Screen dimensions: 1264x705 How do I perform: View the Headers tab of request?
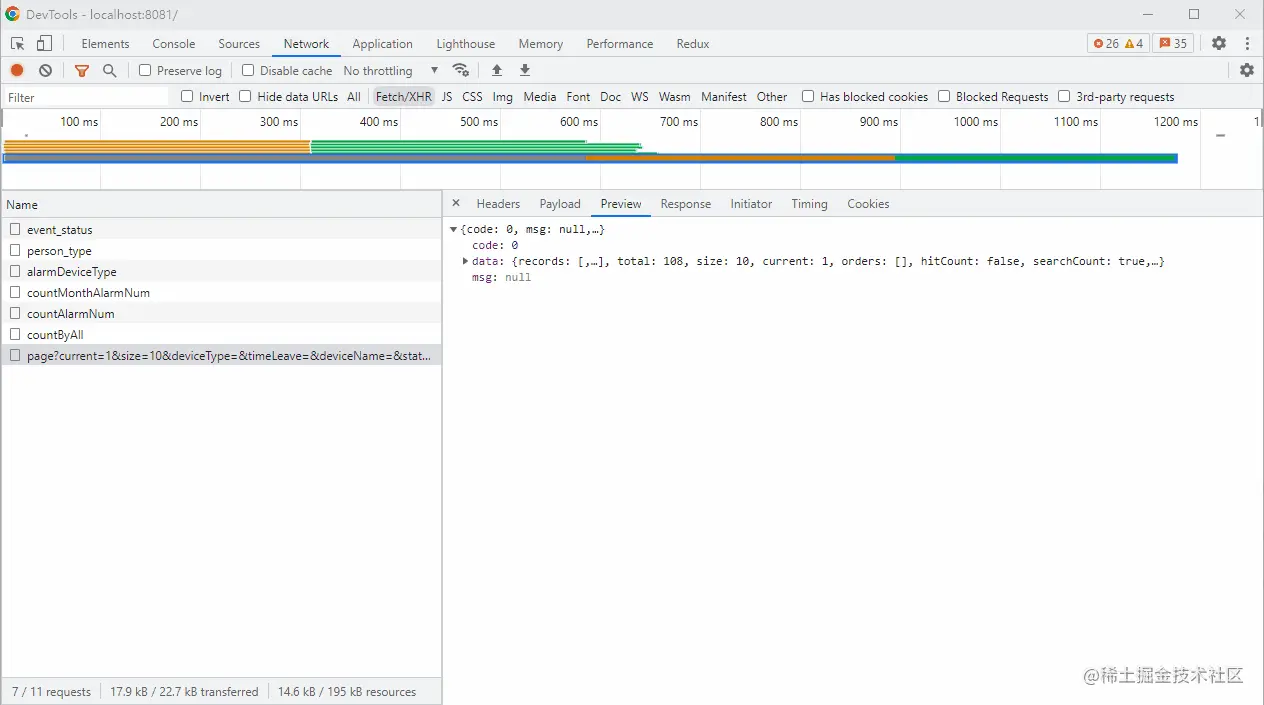(x=498, y=203)
